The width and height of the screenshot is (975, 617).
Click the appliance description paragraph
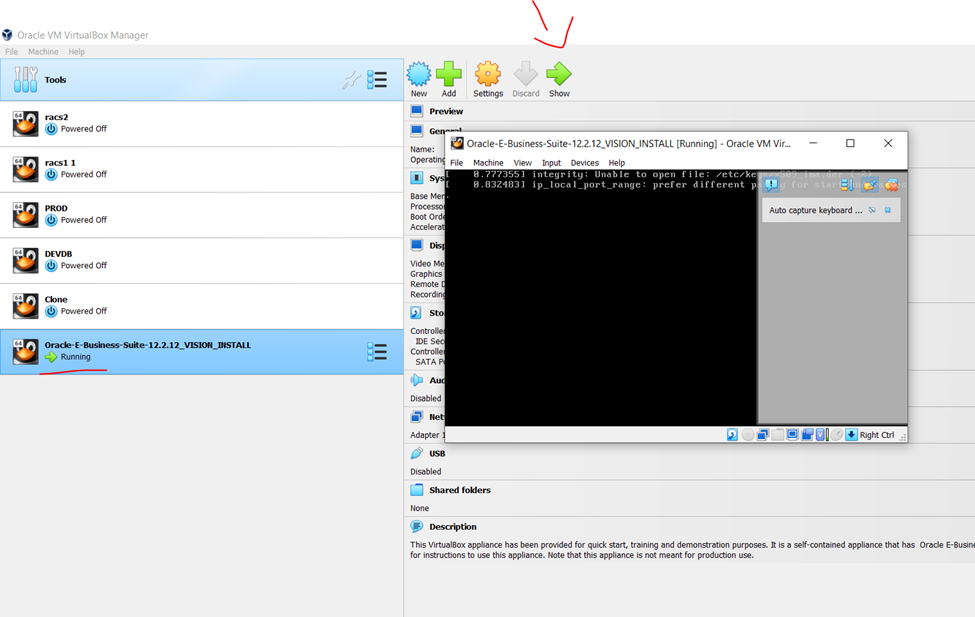(692, 550)
